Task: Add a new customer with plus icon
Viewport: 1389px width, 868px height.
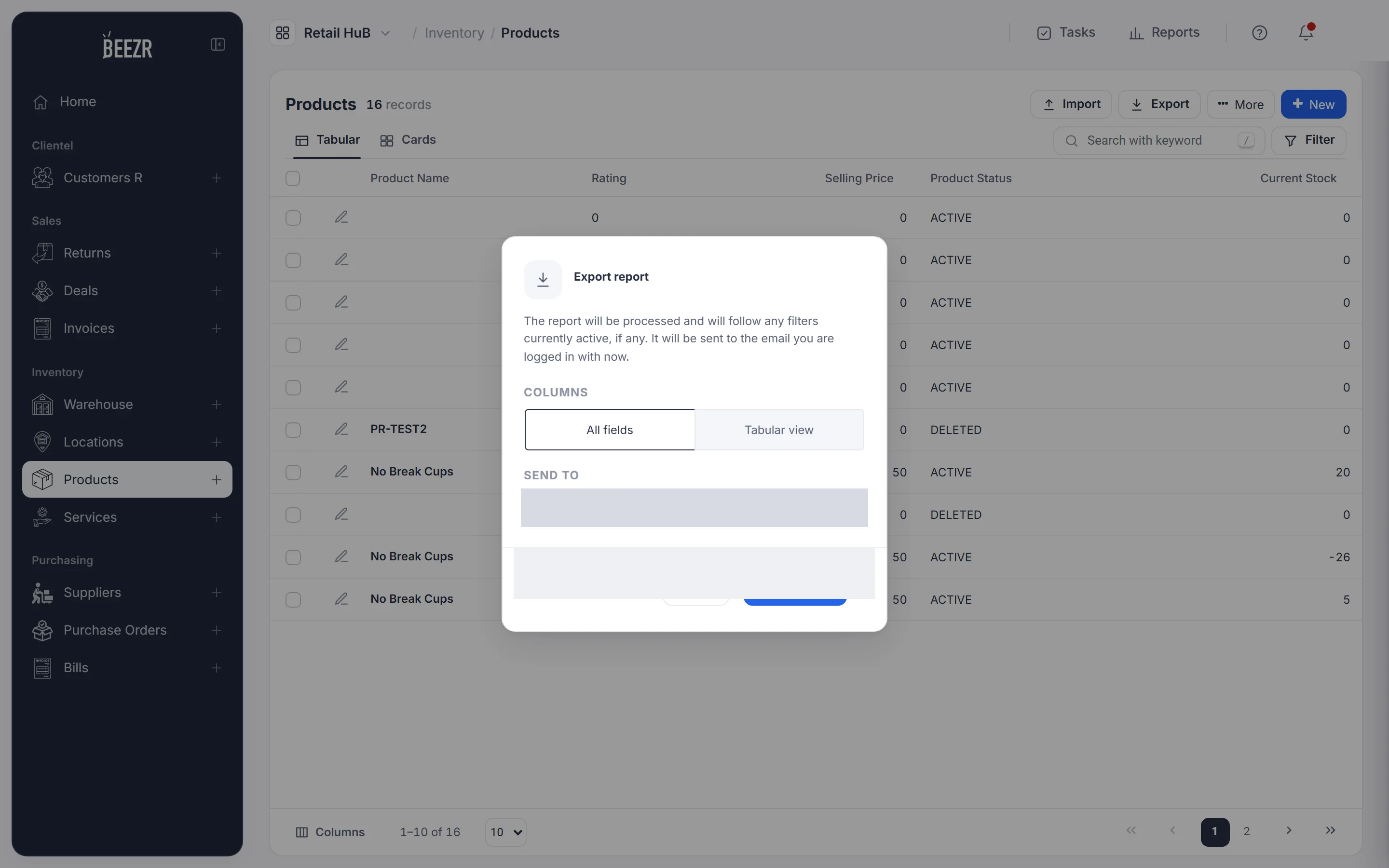Action: point(217,178)
